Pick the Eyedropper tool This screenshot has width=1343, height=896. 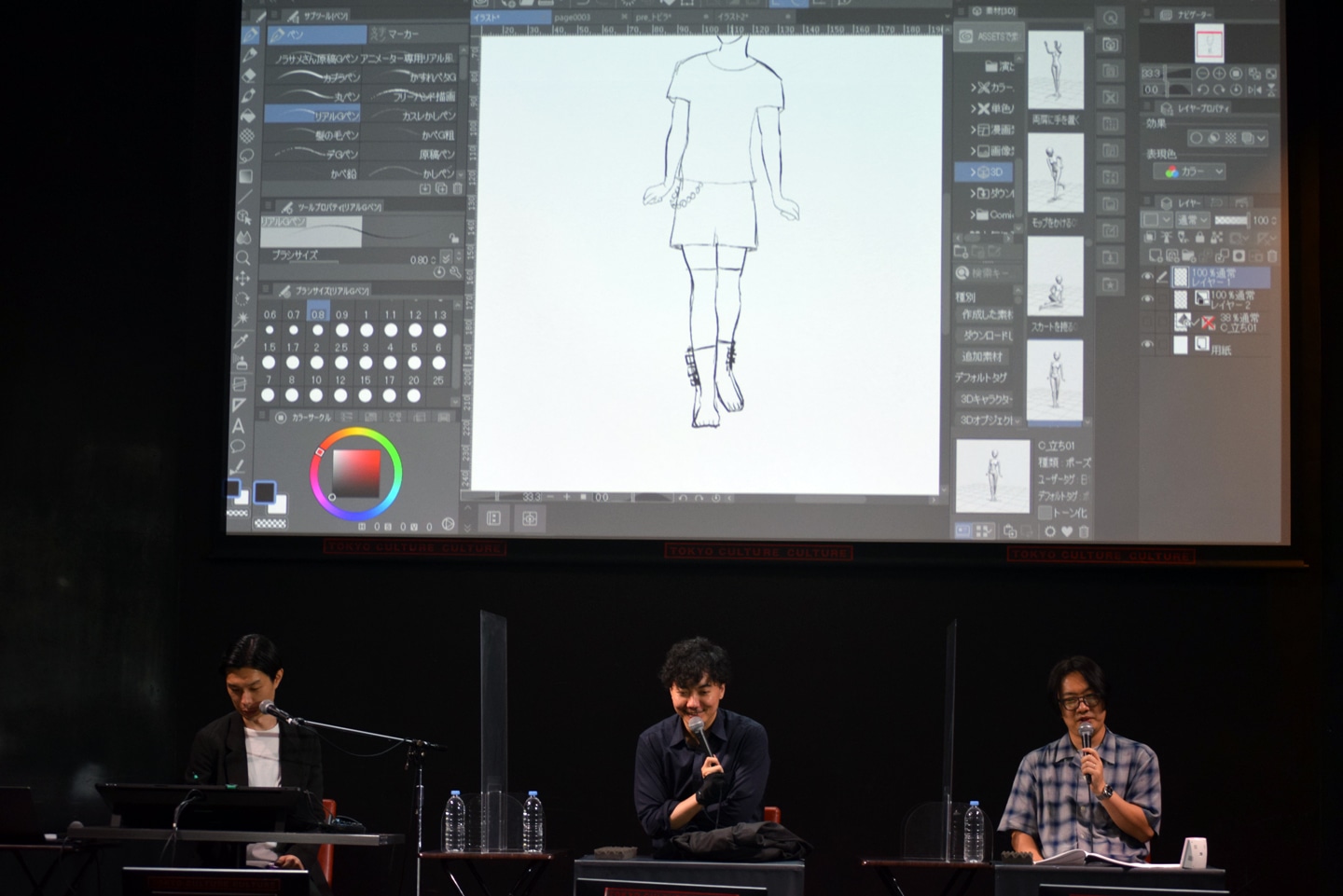pyautogui.click(x=242, y=340)
